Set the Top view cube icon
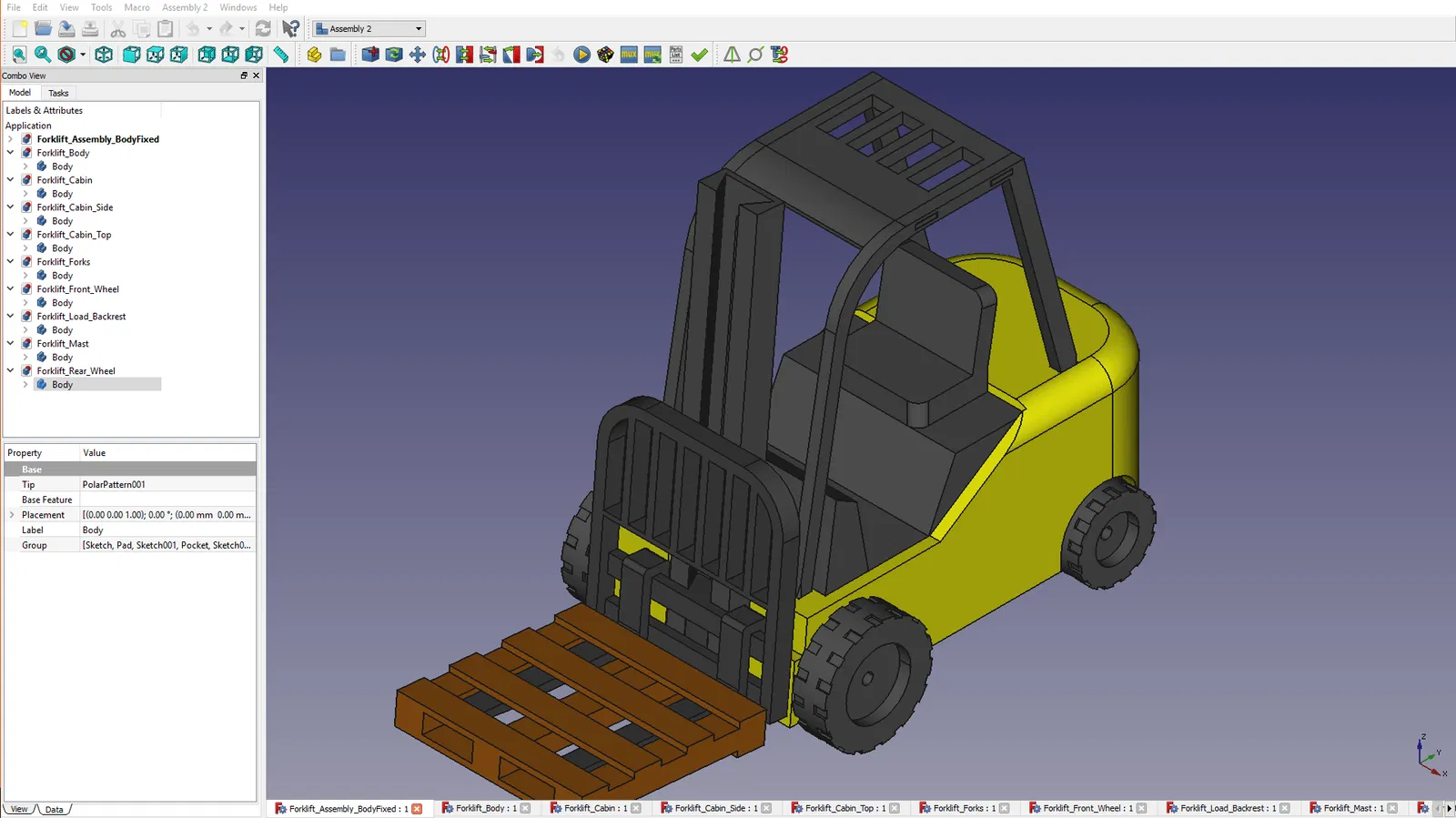This screenshot has width=1456, height=818. [x=156, y=55]
